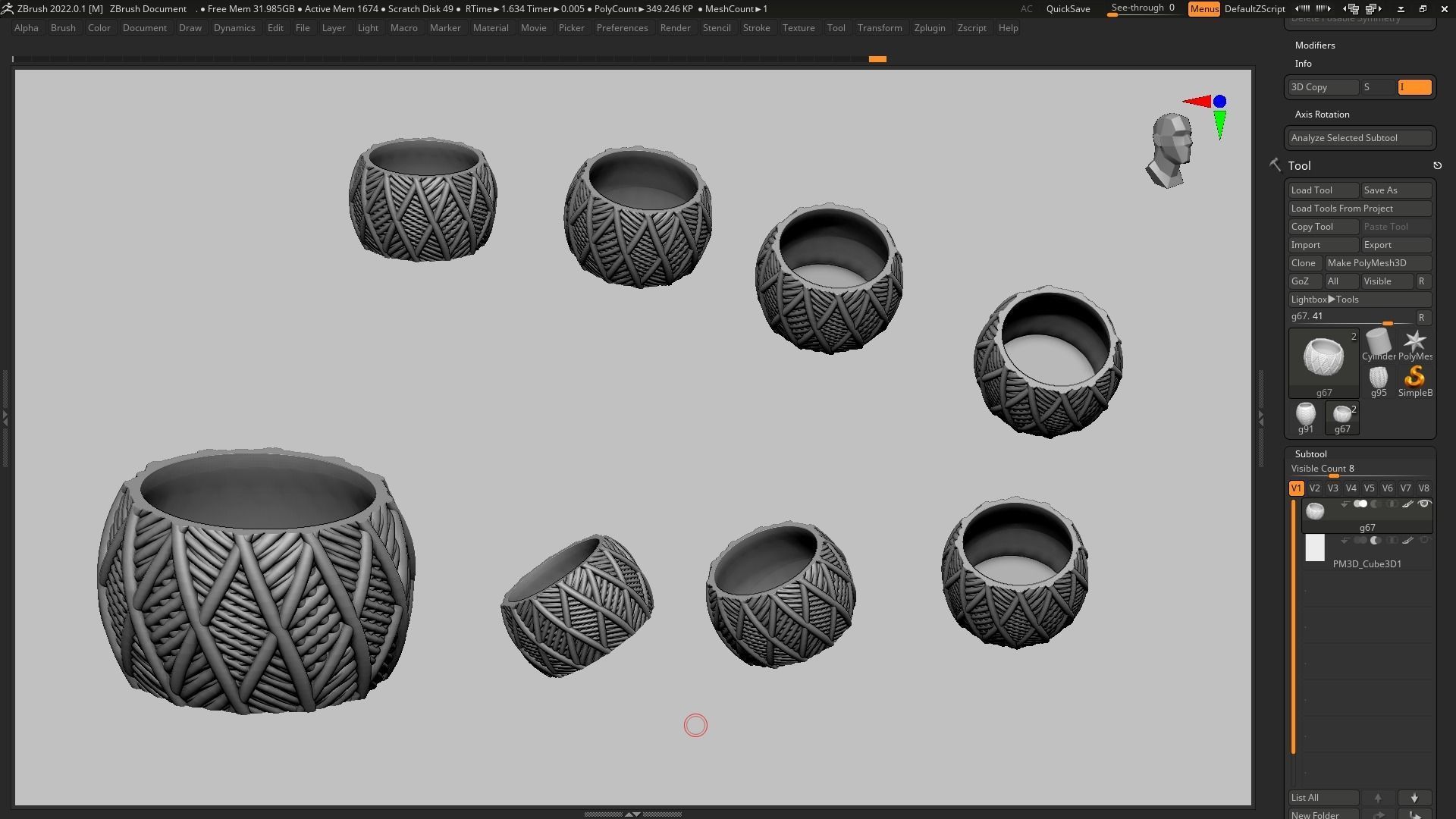Open the Stroke menu

click(756, 28)
